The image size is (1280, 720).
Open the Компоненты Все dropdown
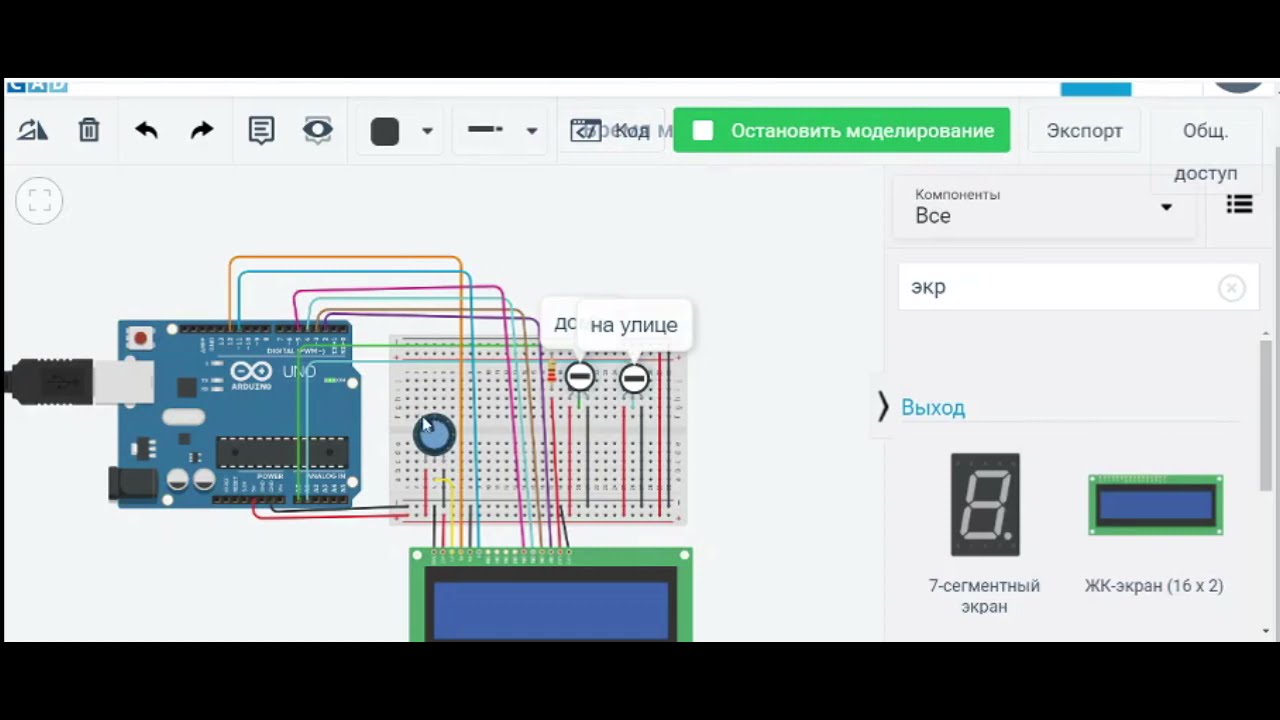click(1044, 207)
